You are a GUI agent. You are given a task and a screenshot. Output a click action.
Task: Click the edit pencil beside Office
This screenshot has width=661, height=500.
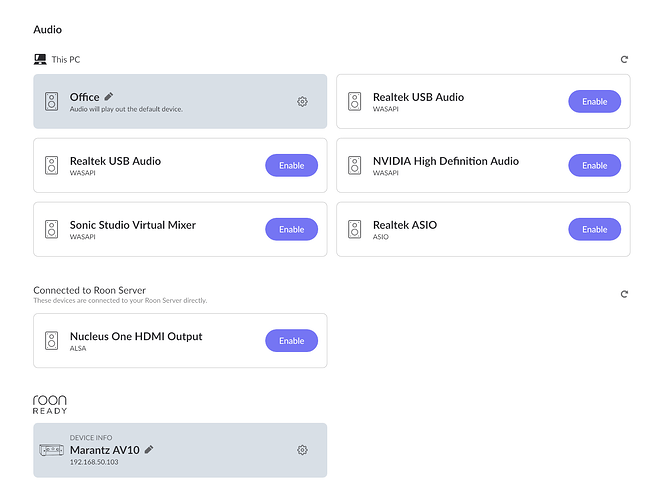point(109,97)
